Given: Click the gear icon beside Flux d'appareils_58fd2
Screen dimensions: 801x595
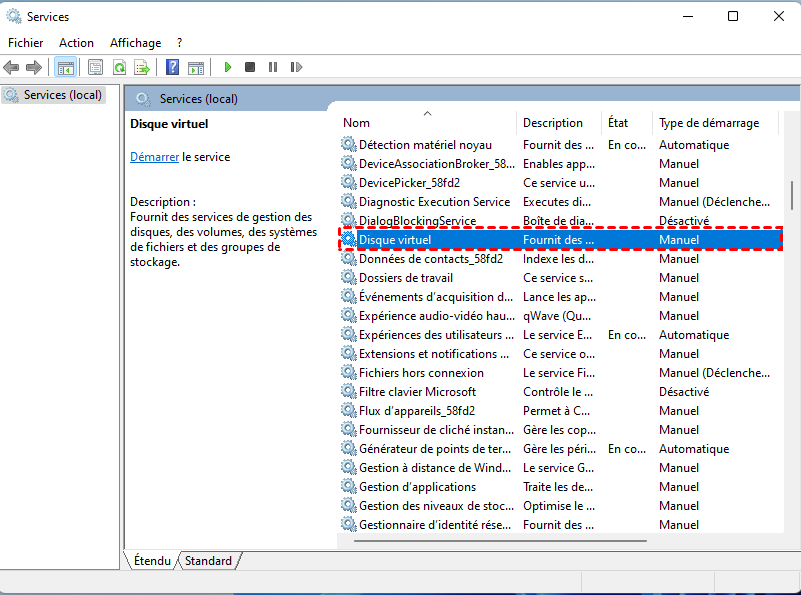Looking at the screenshot, I should point(349,410).
